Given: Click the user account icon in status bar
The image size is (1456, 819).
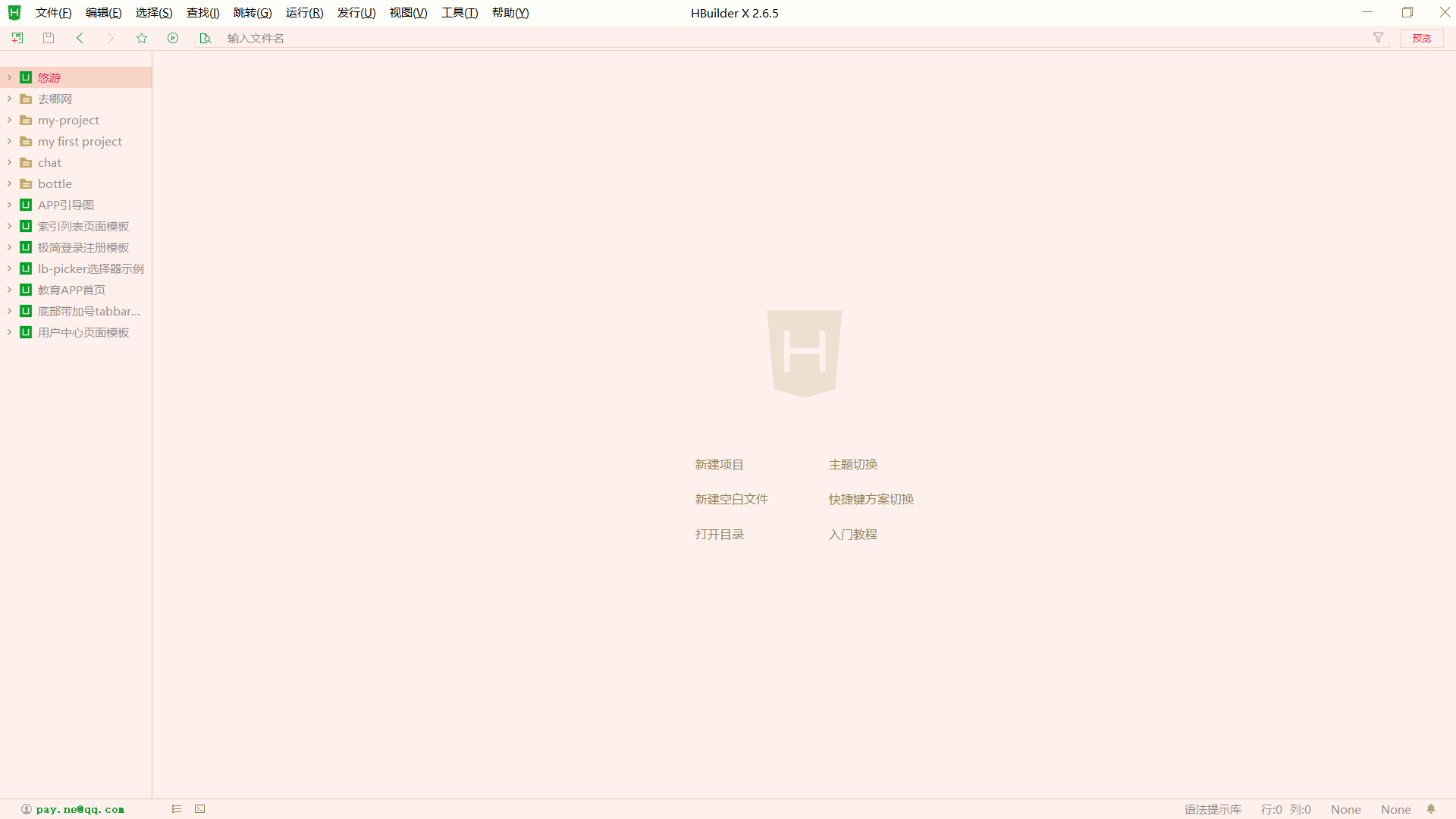Looking at the screenshot, I should 27,809.
